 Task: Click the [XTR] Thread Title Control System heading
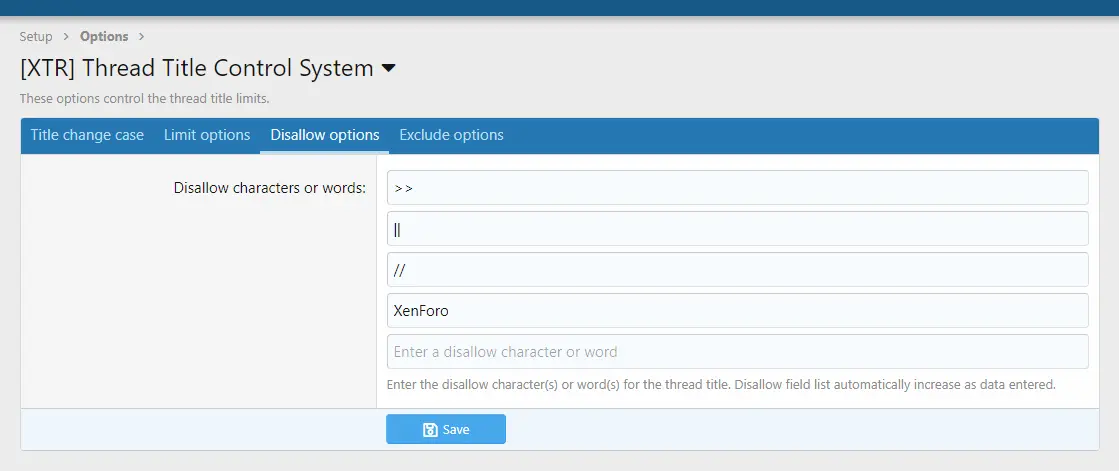tap(197, 69)
